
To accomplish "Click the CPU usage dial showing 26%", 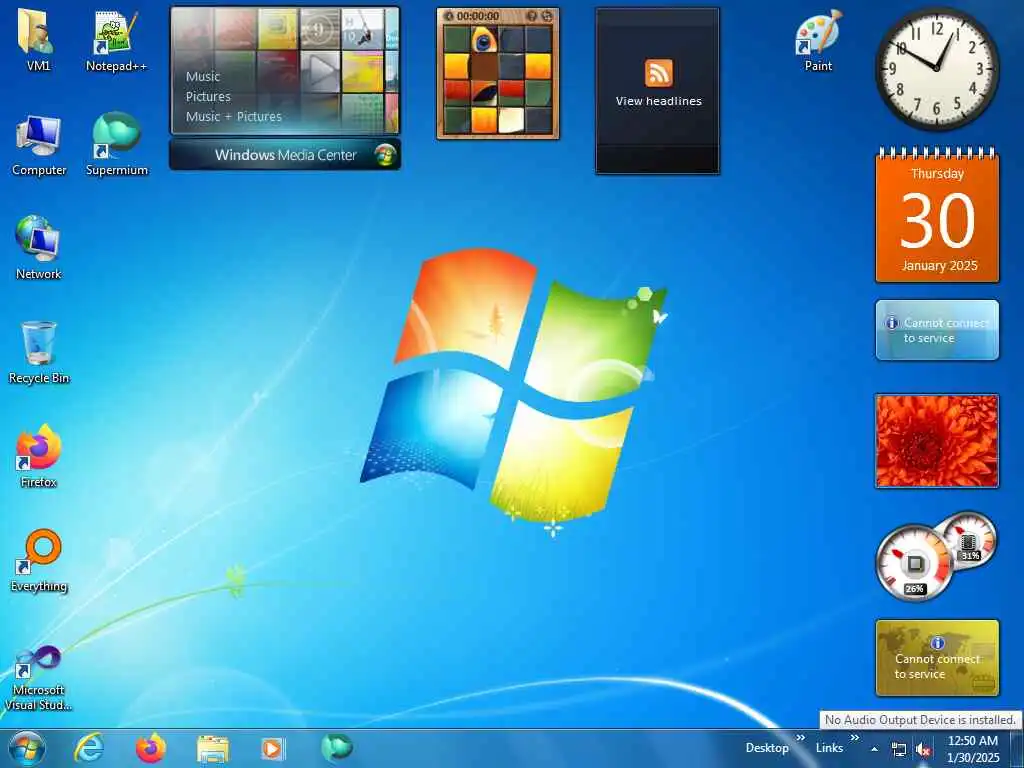I will [x=914, y=564].
